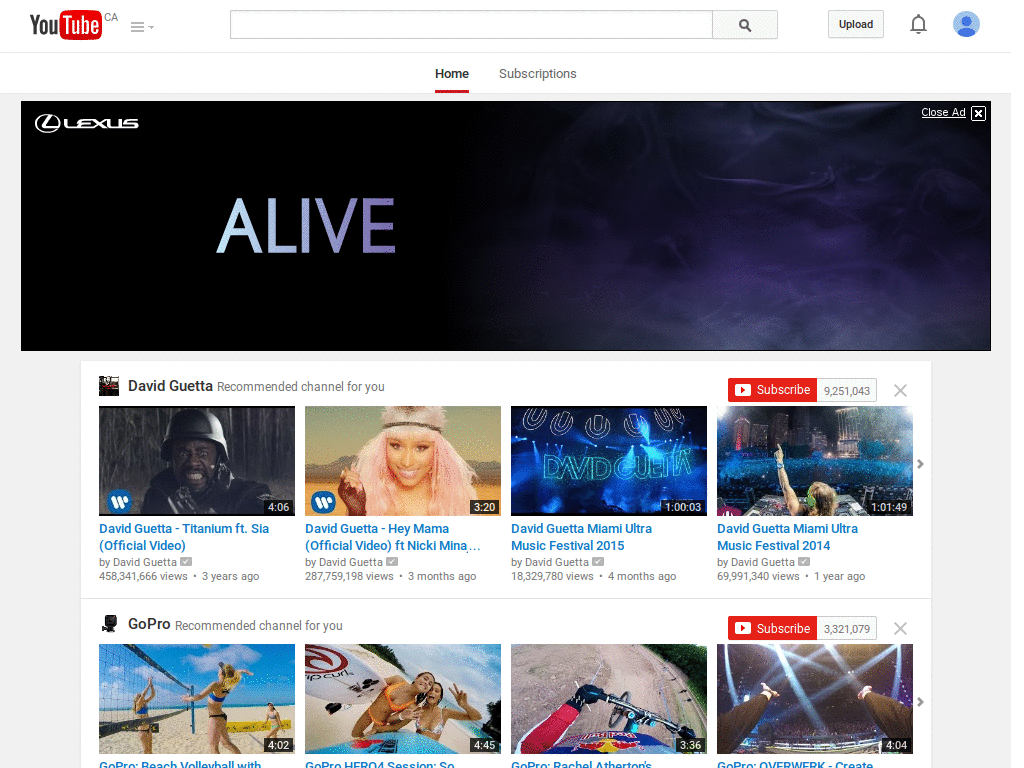Subscribe to GoPro channel
The height and width of the screenshot is (768, 1024).
pyautogui.click(x=773, y=628)
